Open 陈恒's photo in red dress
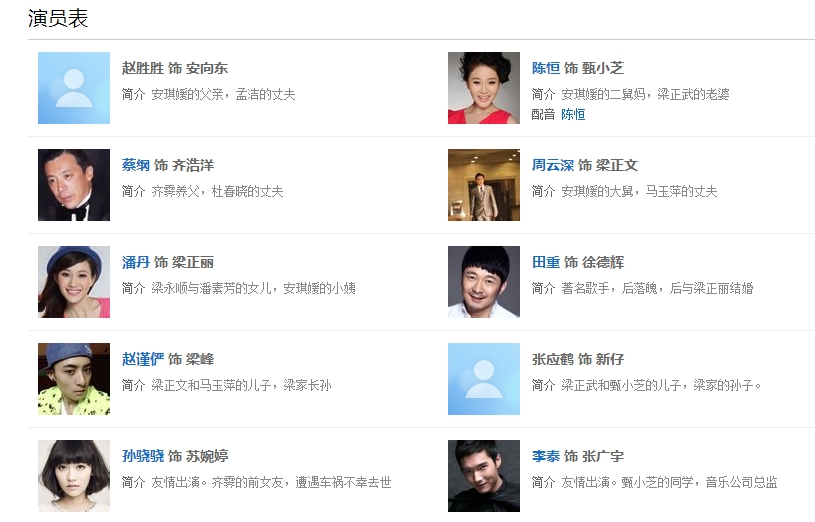 (484, 88)
